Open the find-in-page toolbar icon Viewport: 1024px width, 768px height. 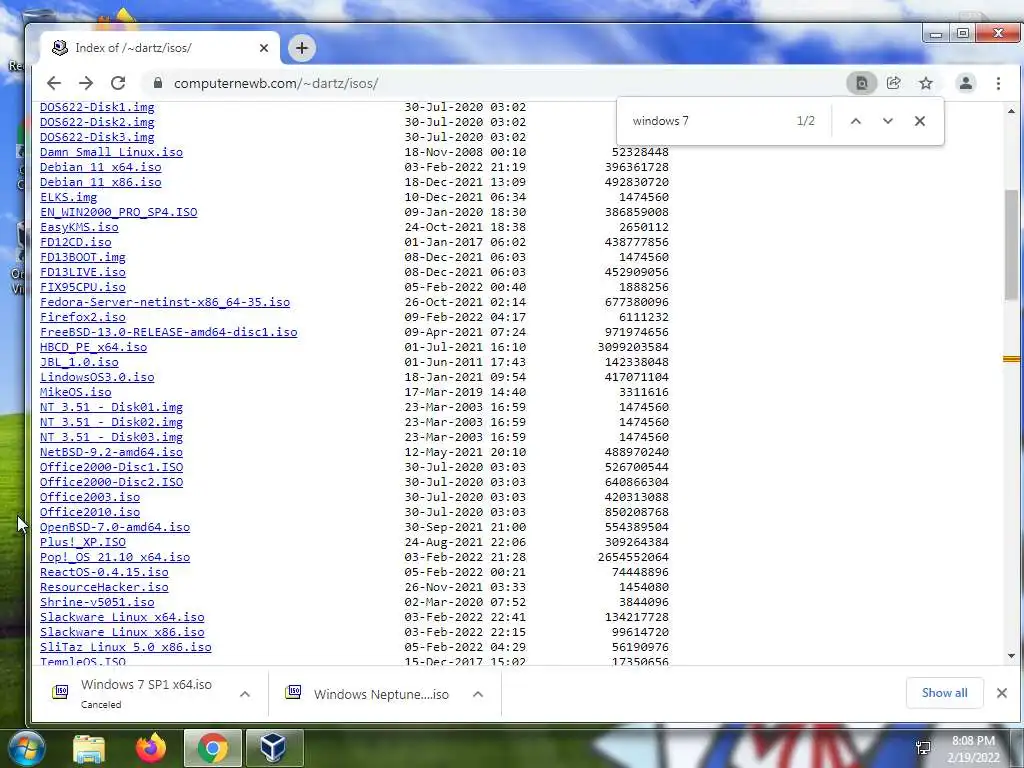(x=861, y=83)
